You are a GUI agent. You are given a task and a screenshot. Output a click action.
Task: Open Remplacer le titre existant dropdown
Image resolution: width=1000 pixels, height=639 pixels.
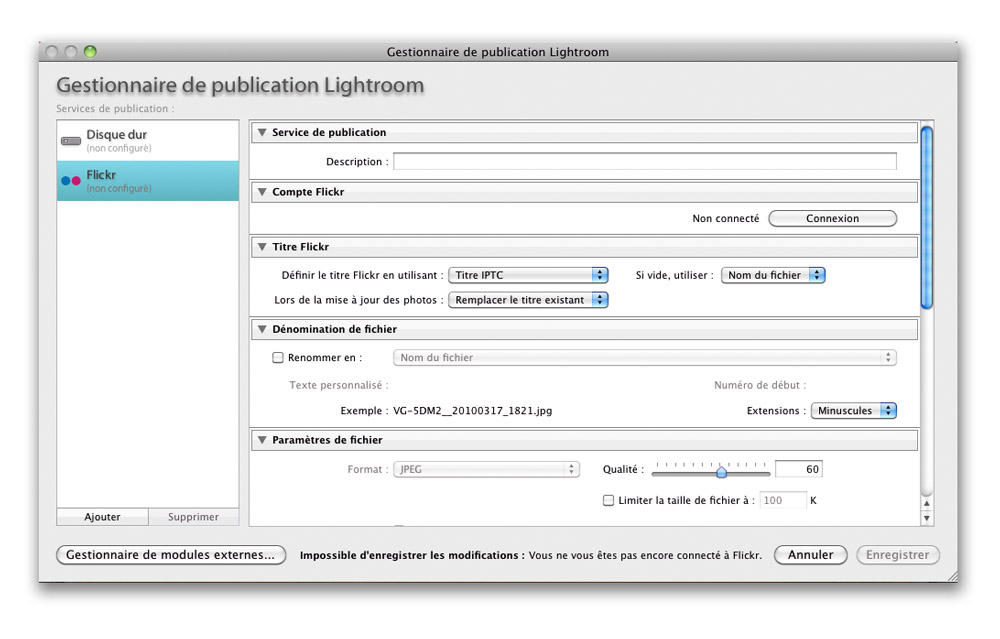[528, 300]
